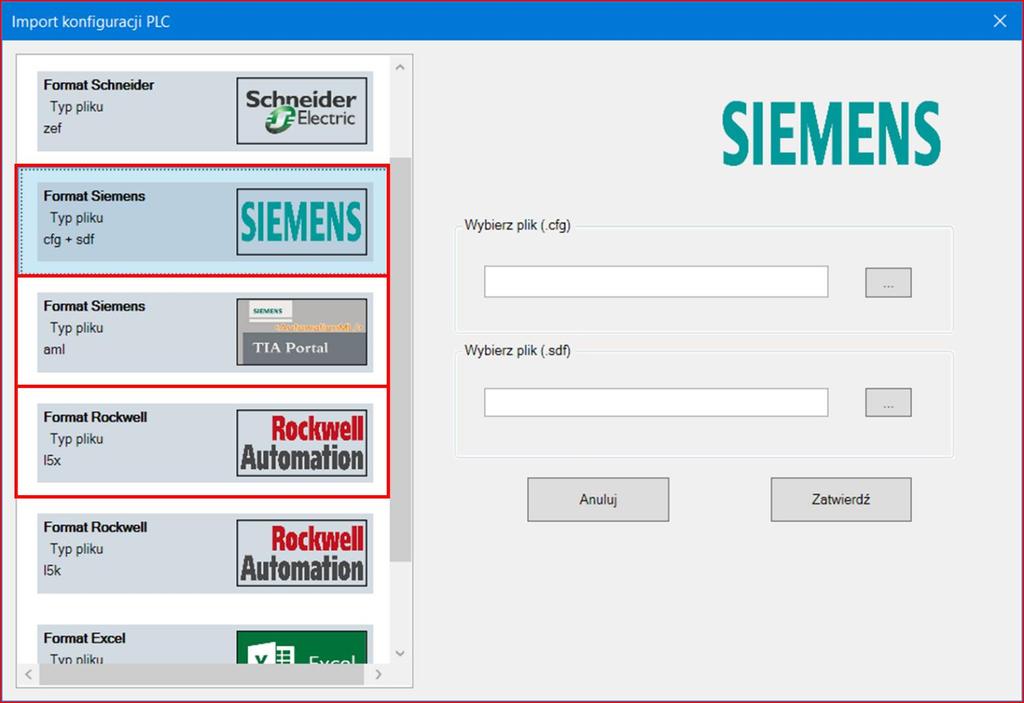Select the 'l5k' file type text

(52, 570)
